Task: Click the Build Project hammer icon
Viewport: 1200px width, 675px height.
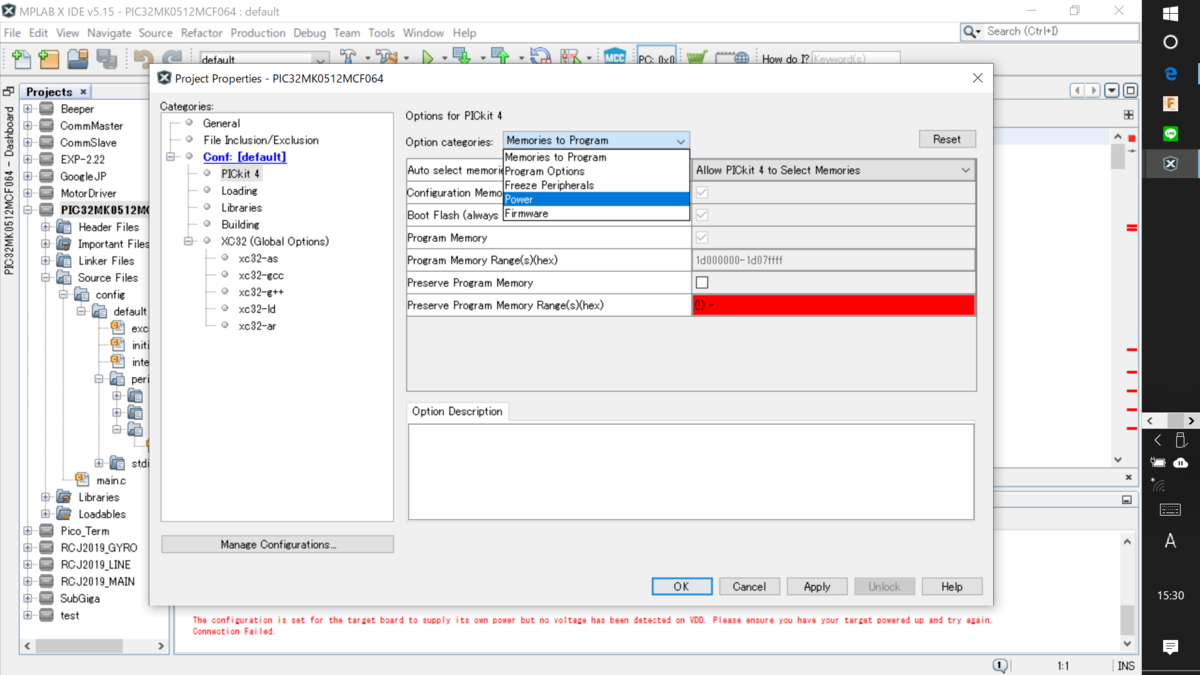Action: (348, 58)
